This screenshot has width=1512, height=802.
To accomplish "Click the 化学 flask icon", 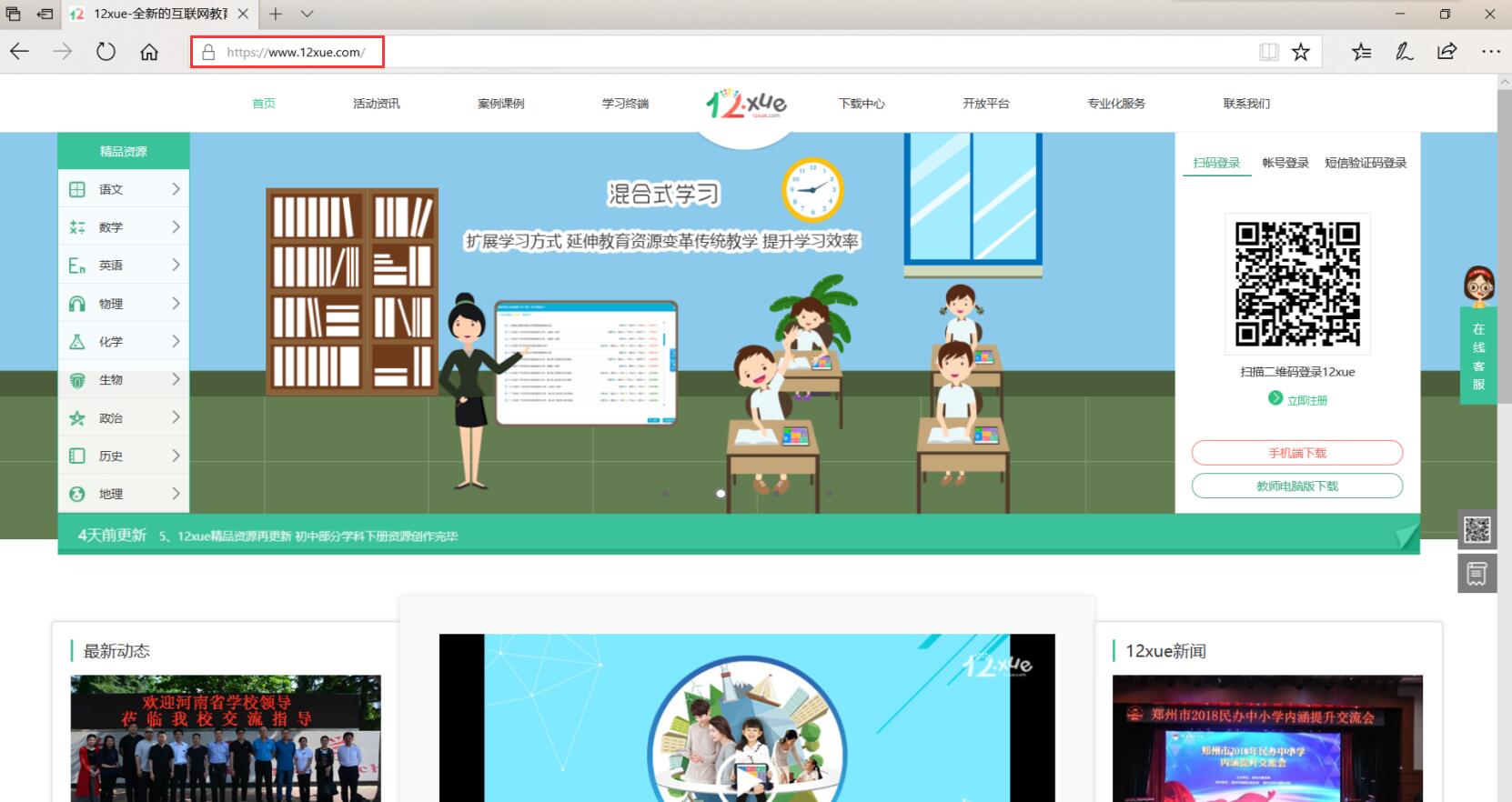I will (x=77, y=342).
